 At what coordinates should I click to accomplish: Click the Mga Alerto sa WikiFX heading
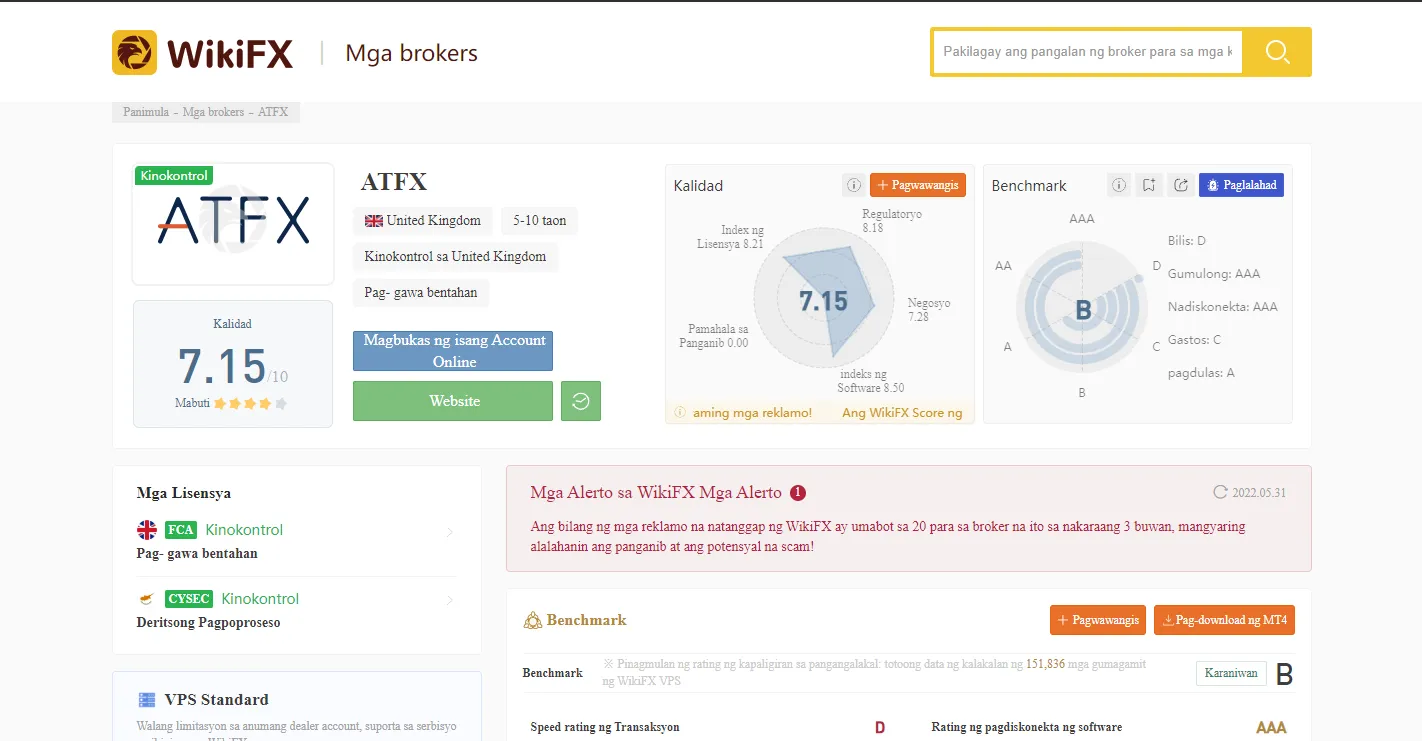click(x=656, y=493)
